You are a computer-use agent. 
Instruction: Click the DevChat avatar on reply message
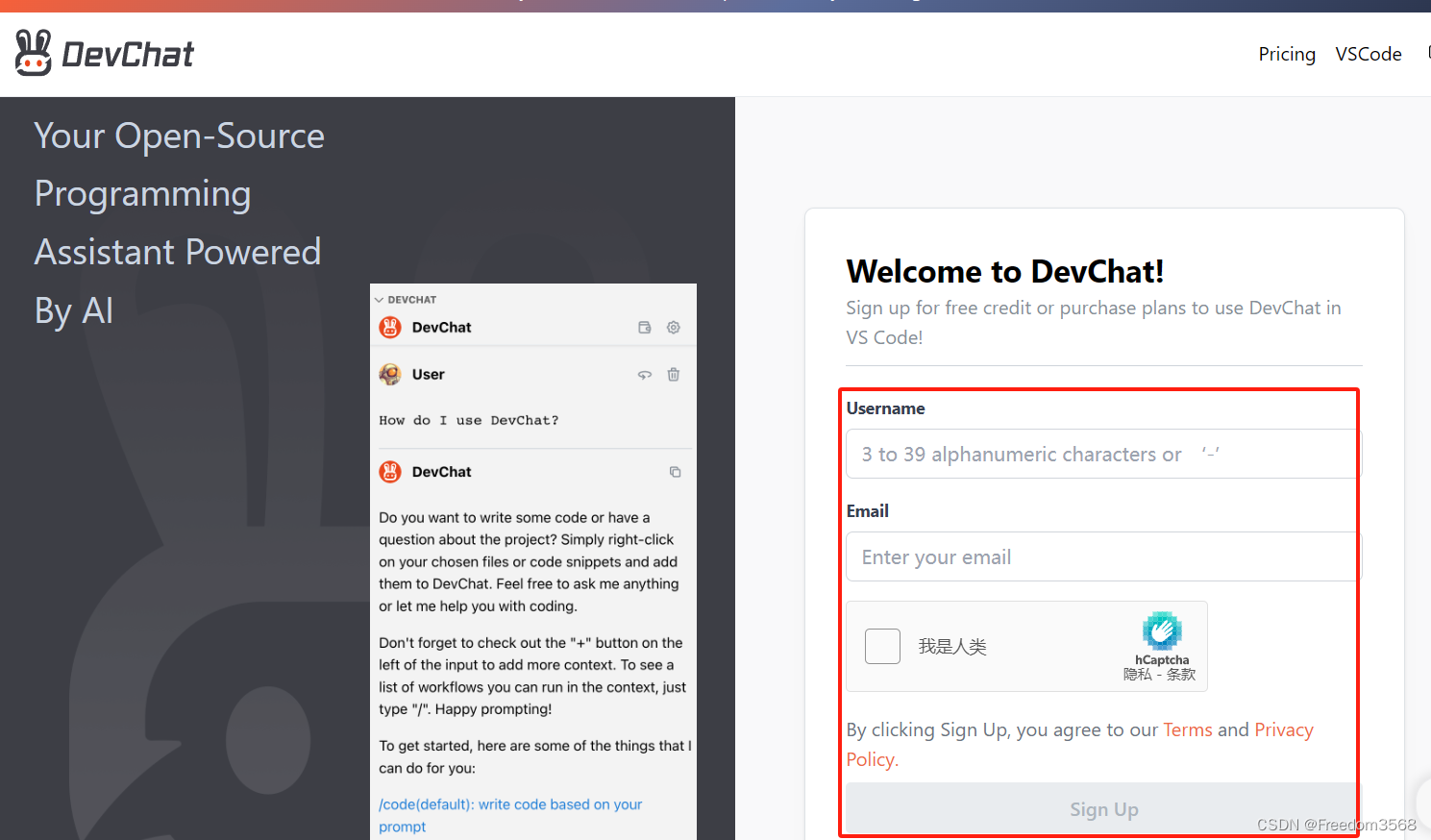[390, 472]
